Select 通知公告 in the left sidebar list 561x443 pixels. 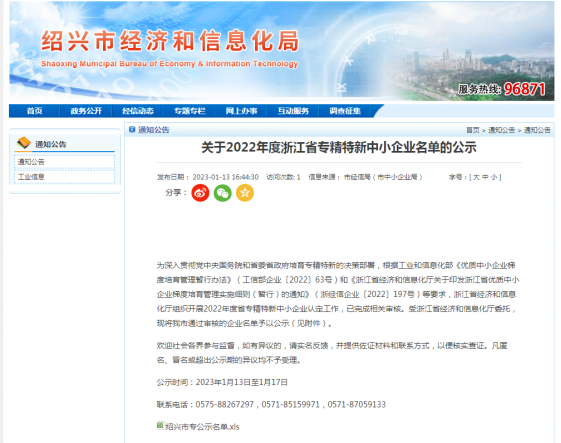pos(31,162)
